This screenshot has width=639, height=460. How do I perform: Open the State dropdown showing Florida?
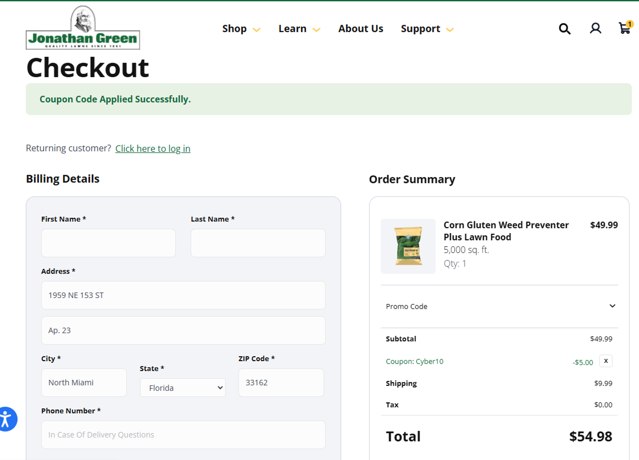pos(183,388)
